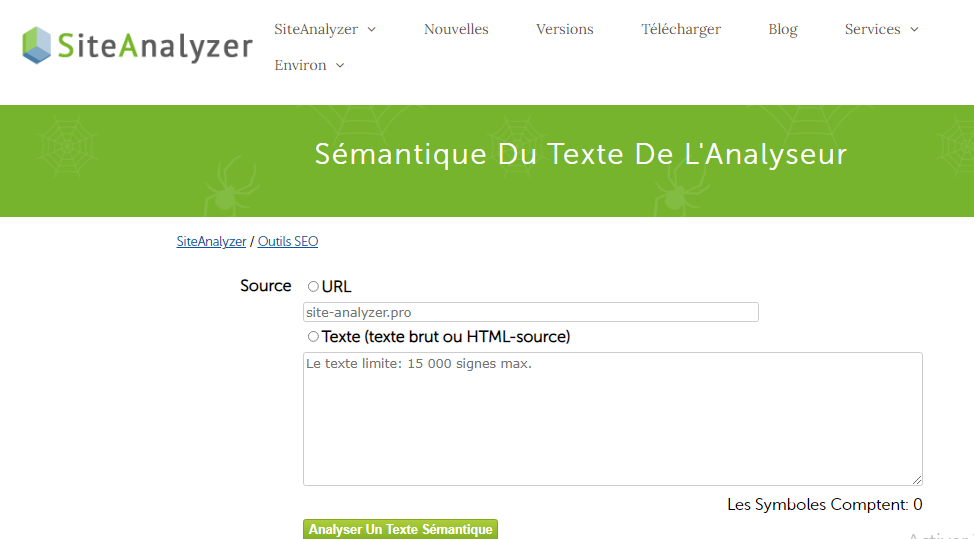The image size is (974, 539).
Task: Expand the Environ dropdown menu
Action: [309, 65]
